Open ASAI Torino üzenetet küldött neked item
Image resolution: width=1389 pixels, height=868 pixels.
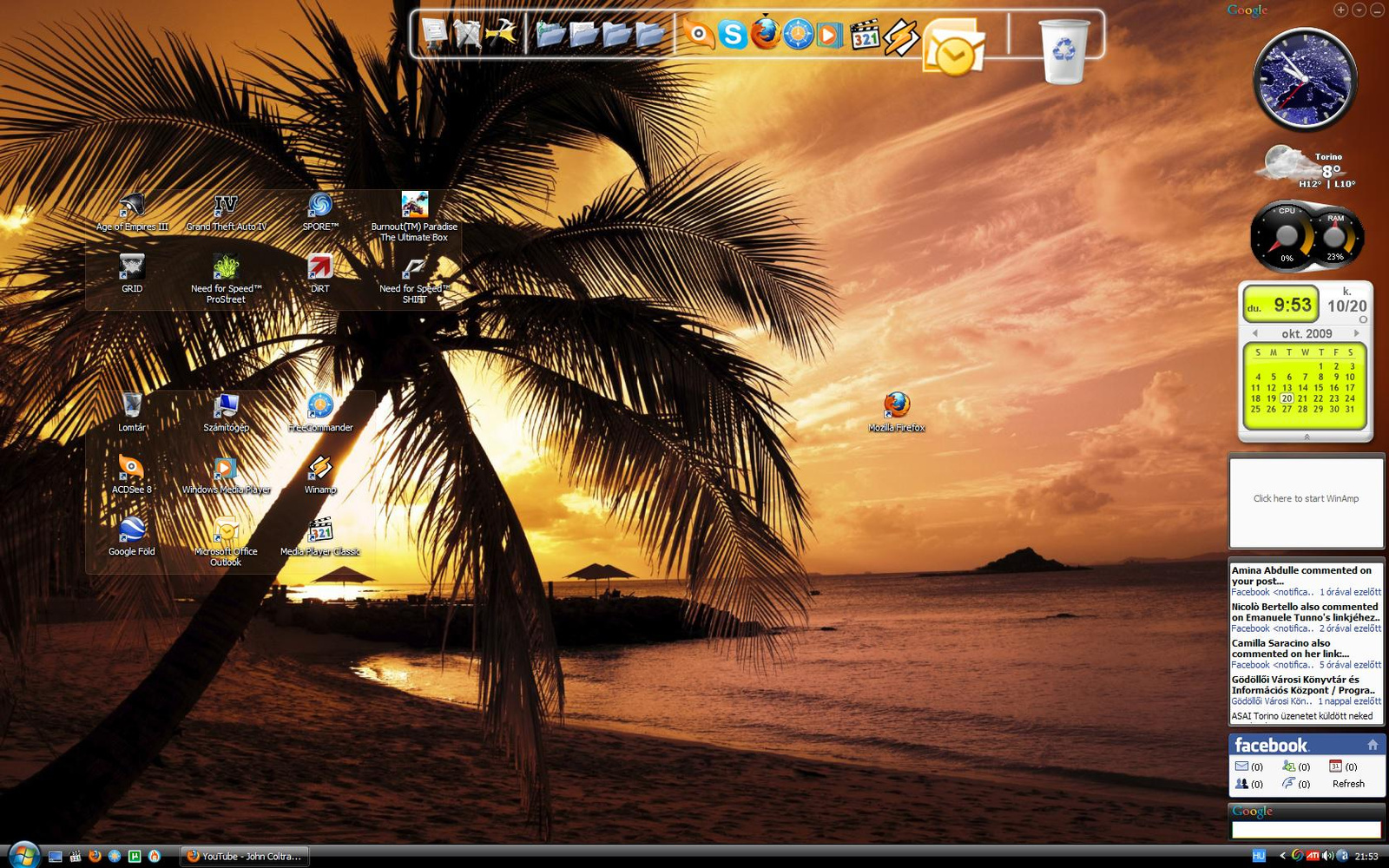pyautogui.click(x=1302, y=716)
